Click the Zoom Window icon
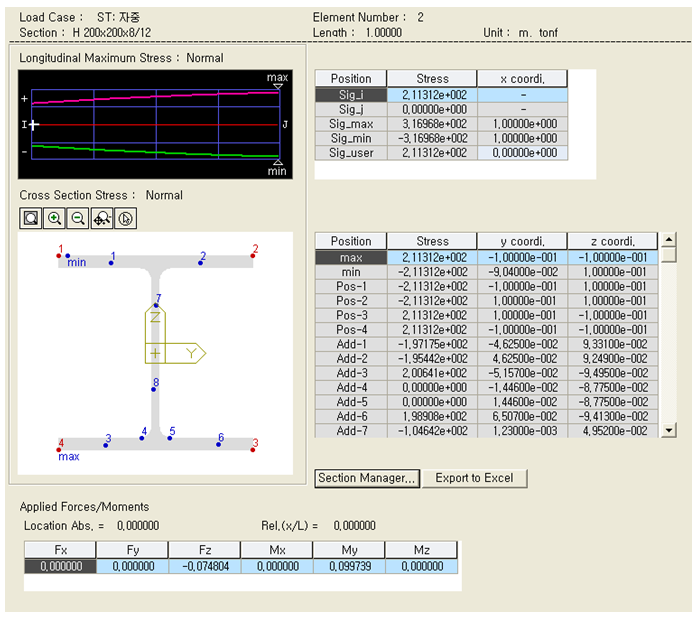 31,218
